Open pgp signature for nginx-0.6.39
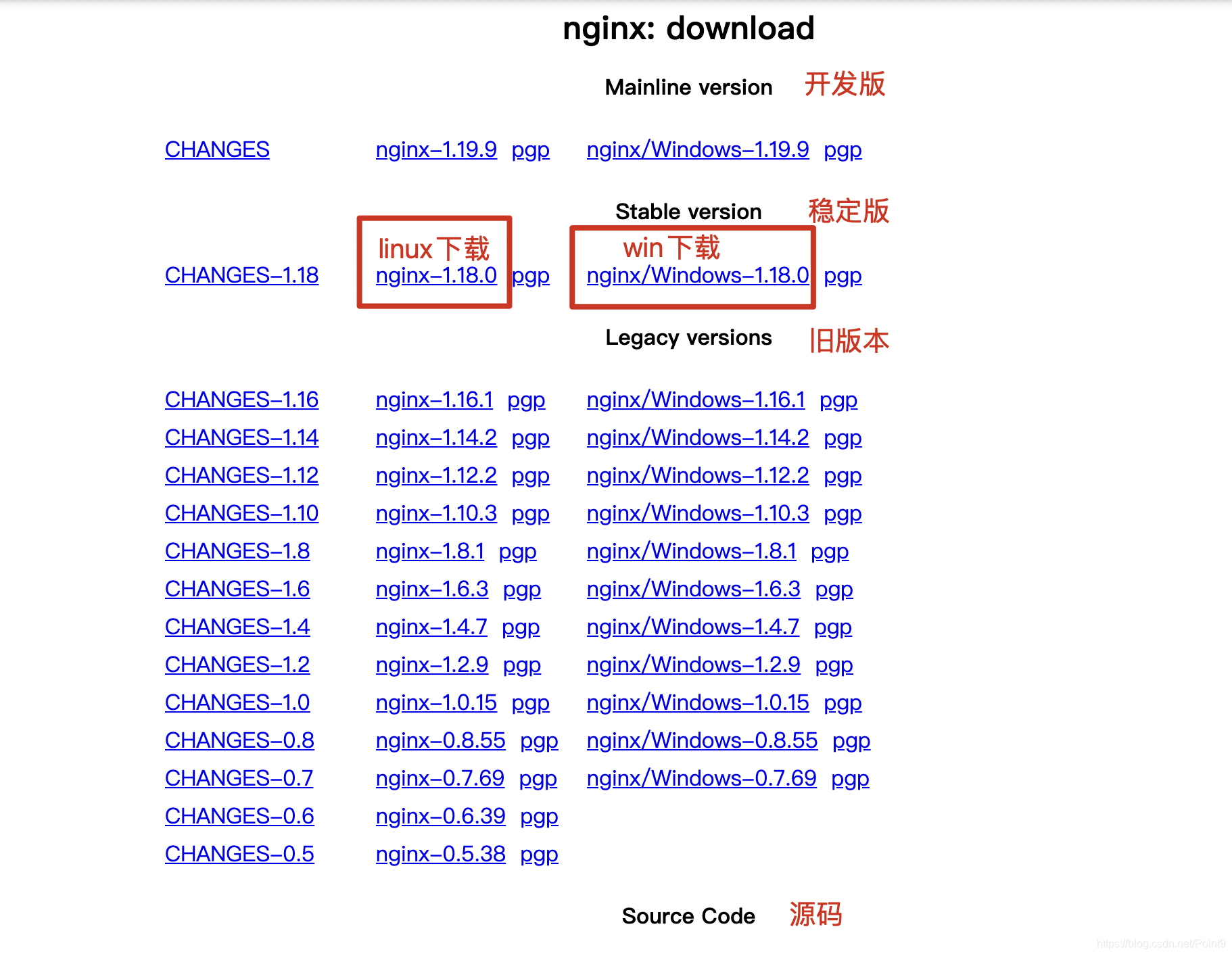Viewport: 1232px width, 956px height. [540, 816]
